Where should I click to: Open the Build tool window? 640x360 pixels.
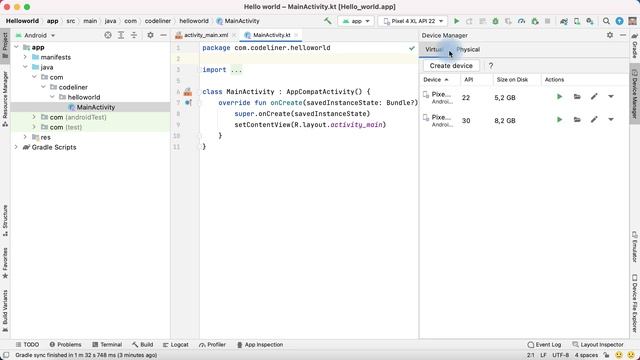(x=142, y=344)
